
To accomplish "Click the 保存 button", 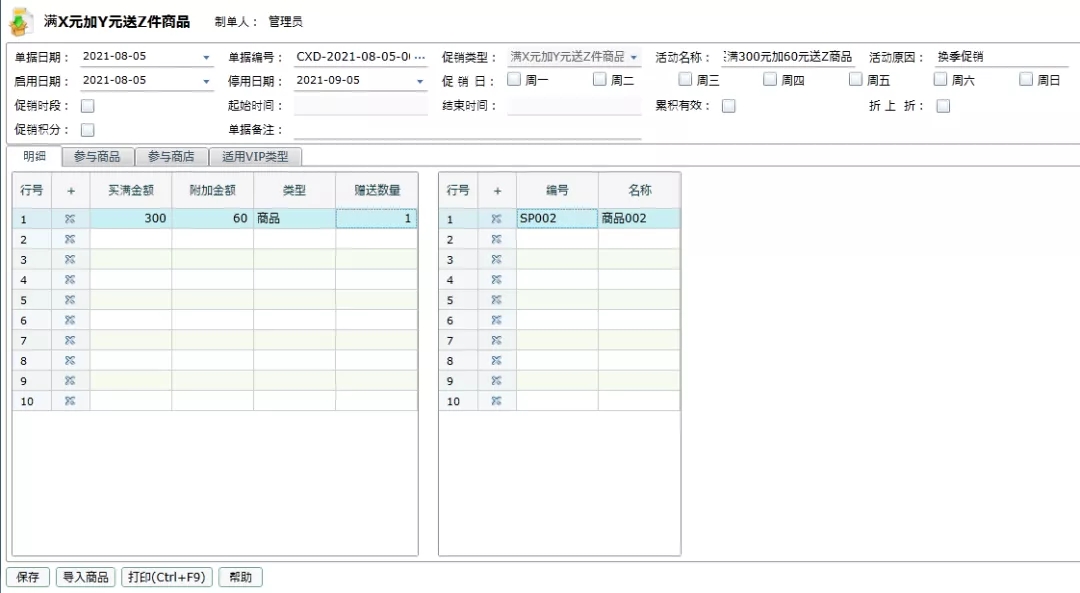I will (x=28, y=577).
